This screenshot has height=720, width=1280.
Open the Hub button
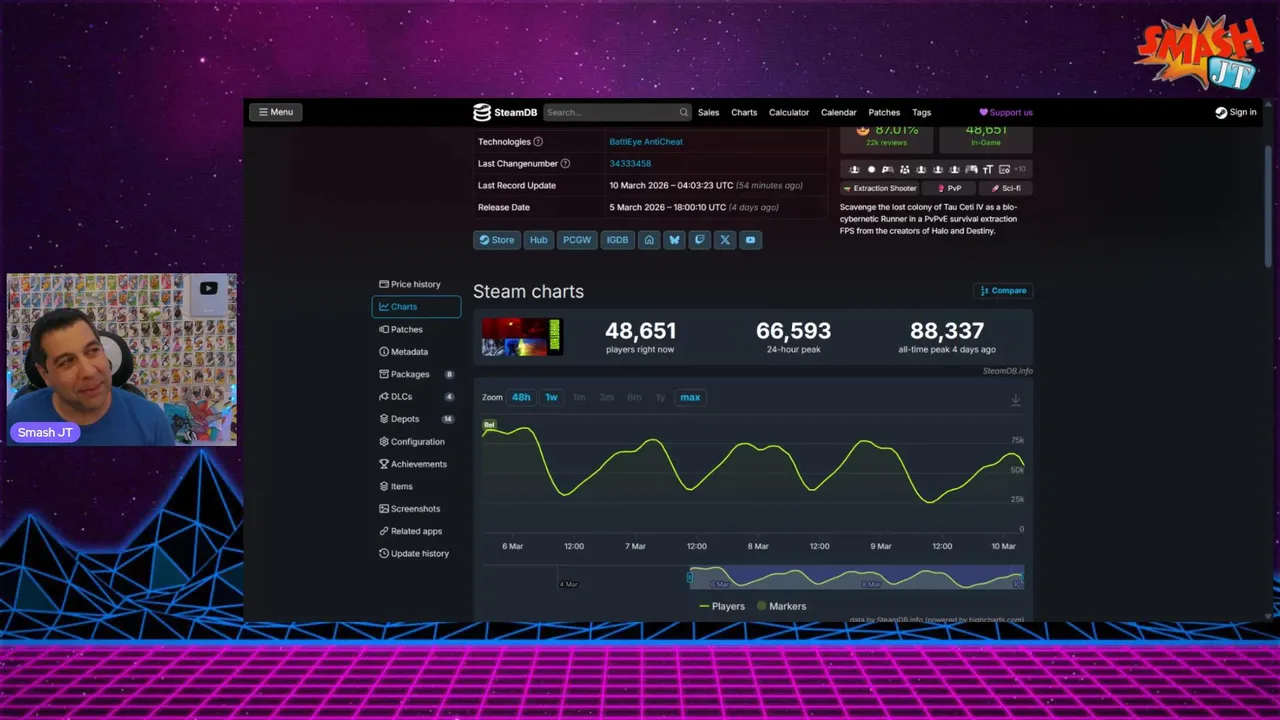click(x=538, y=240)
